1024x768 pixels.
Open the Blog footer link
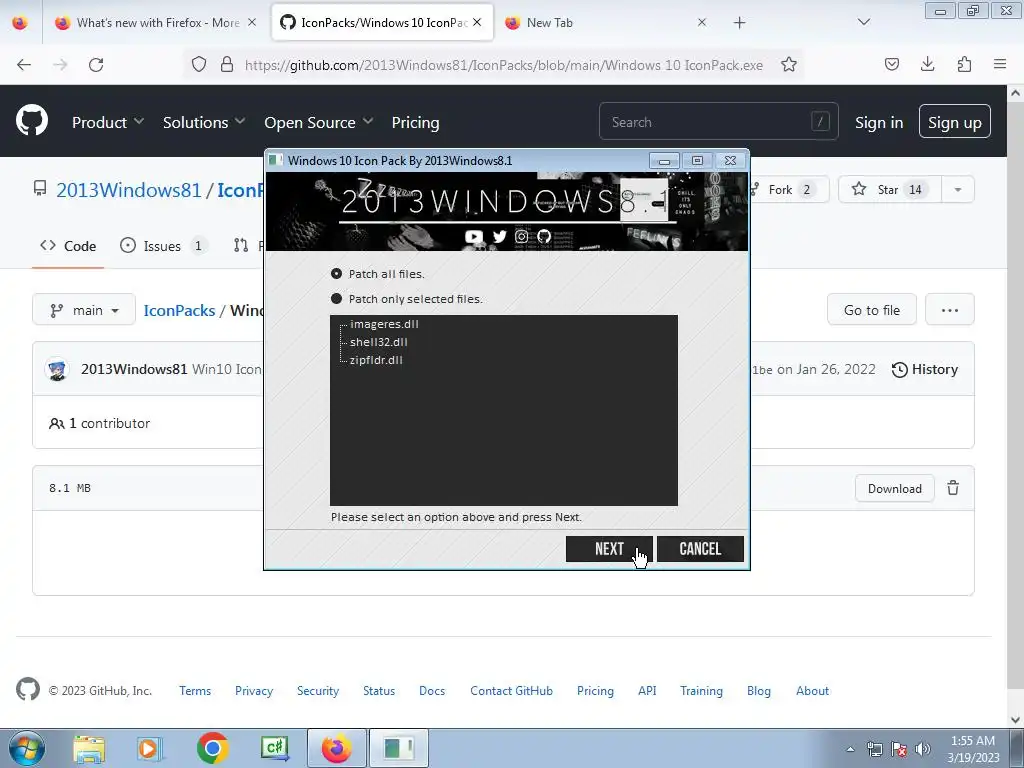[759, 690]
